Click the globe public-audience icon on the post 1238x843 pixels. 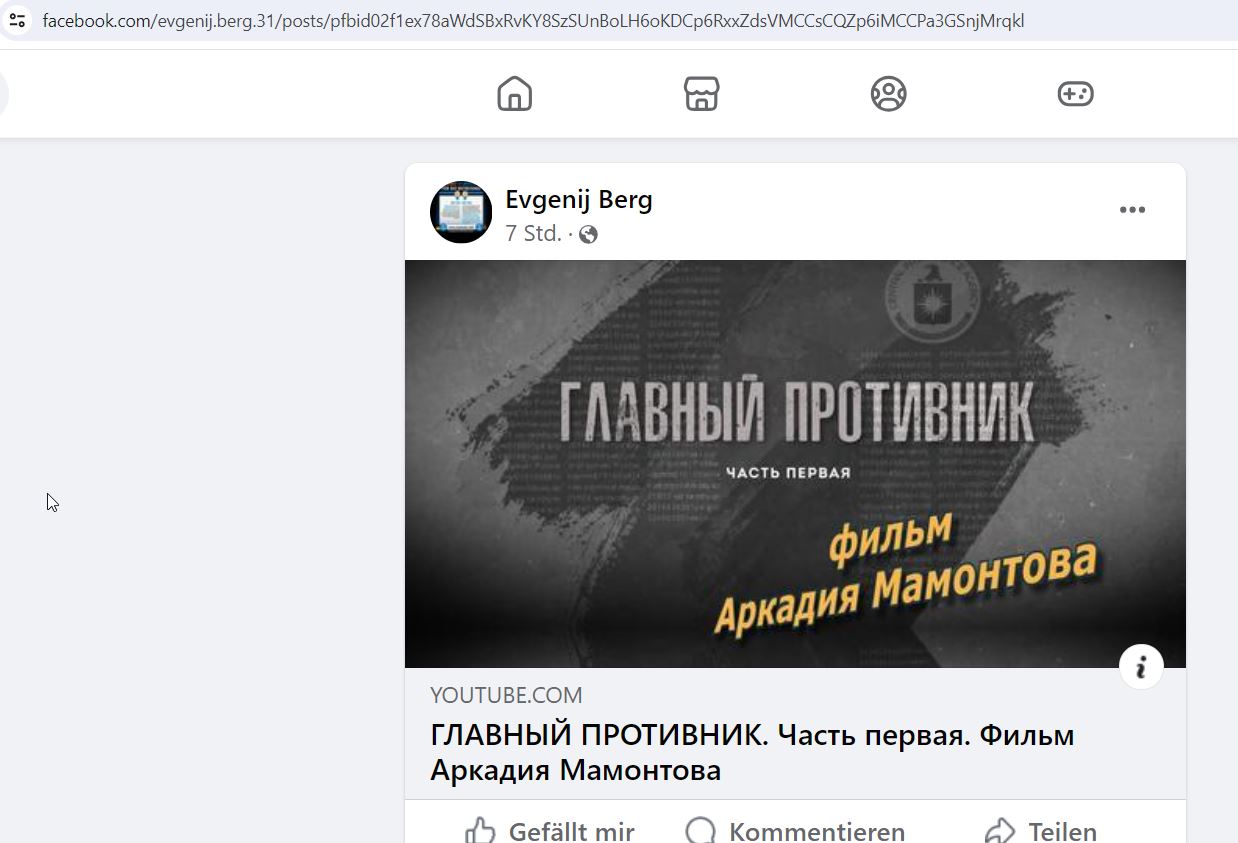(589, 235)
